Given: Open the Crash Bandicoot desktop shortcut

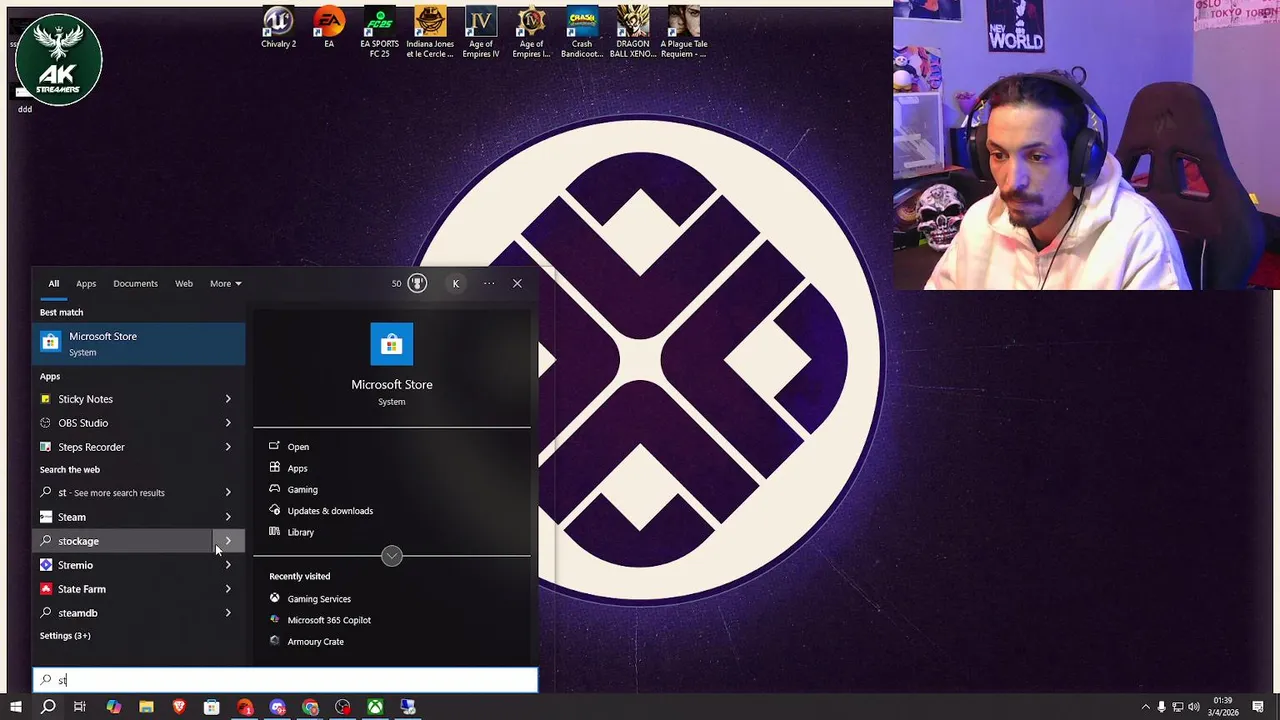Looking at the screenshot, I should (582, 32).
